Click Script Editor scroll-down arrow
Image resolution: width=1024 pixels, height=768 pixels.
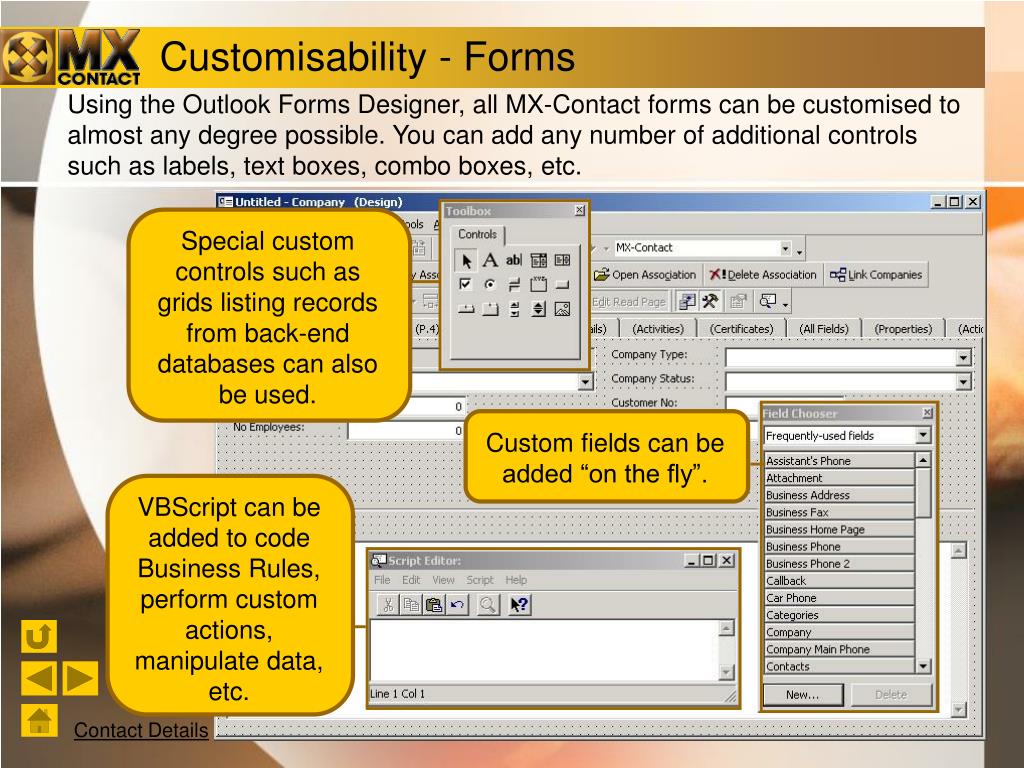[726, 672]
